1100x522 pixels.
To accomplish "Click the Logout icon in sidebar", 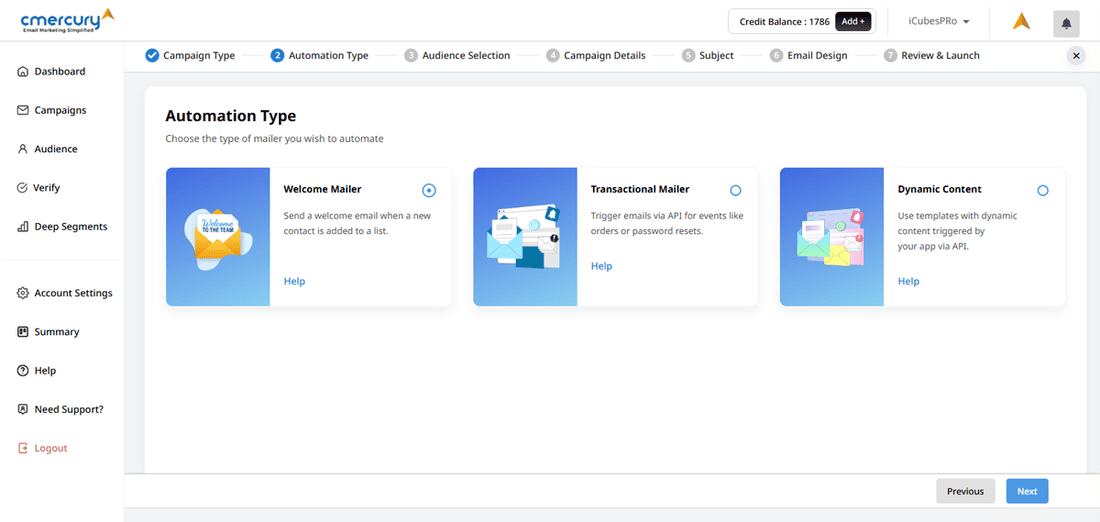I will click(23, 448).
